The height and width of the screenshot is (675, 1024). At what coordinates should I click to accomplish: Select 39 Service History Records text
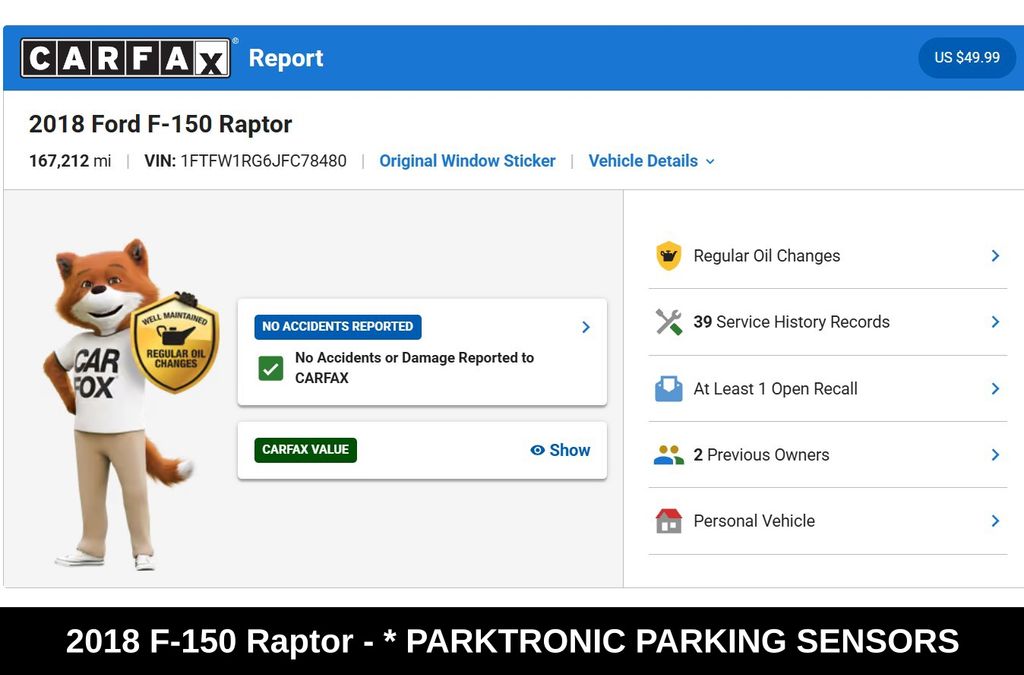click(x=792, y=322)
